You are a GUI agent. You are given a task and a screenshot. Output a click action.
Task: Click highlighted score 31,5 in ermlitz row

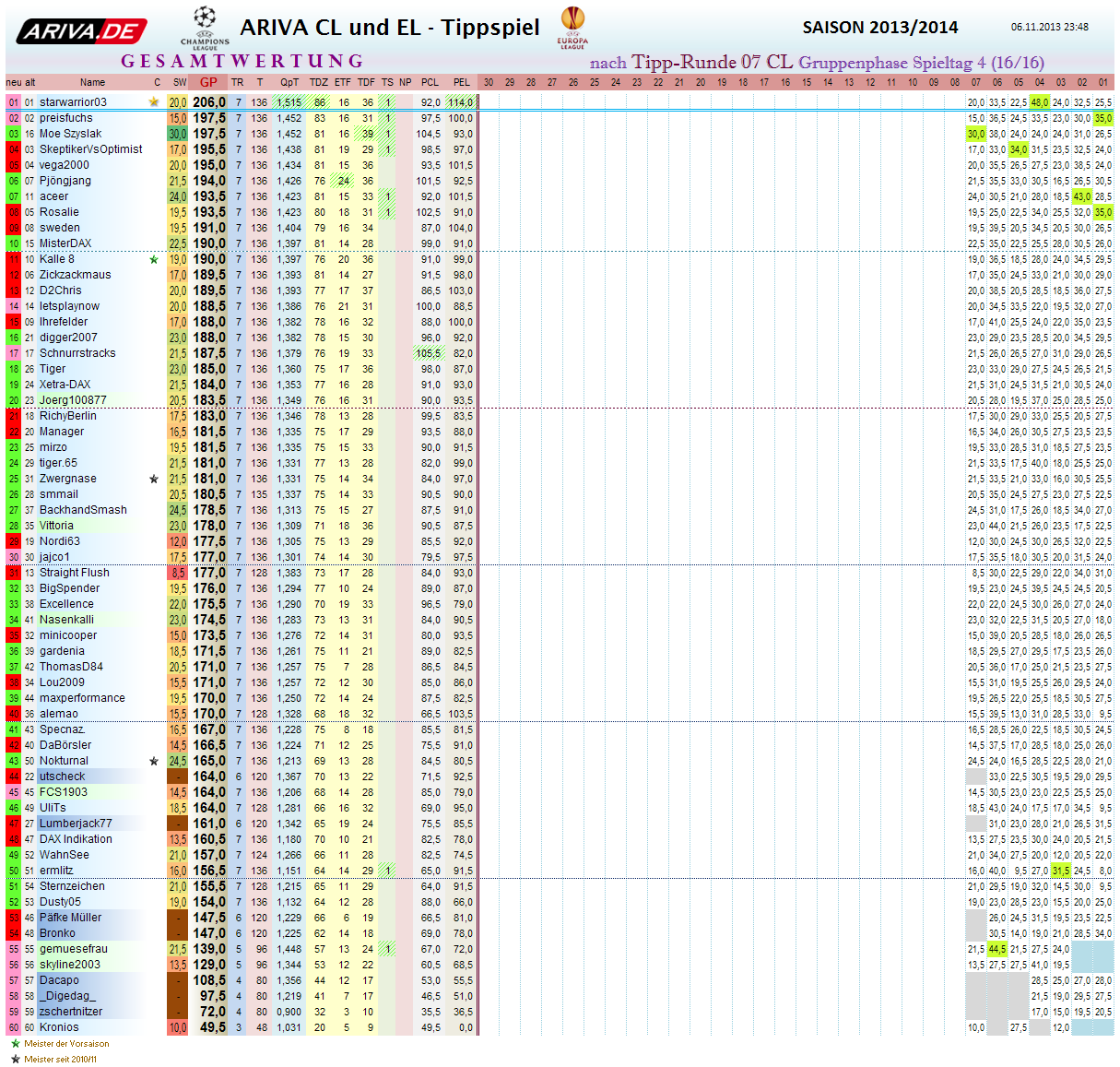coord(1061,871)
